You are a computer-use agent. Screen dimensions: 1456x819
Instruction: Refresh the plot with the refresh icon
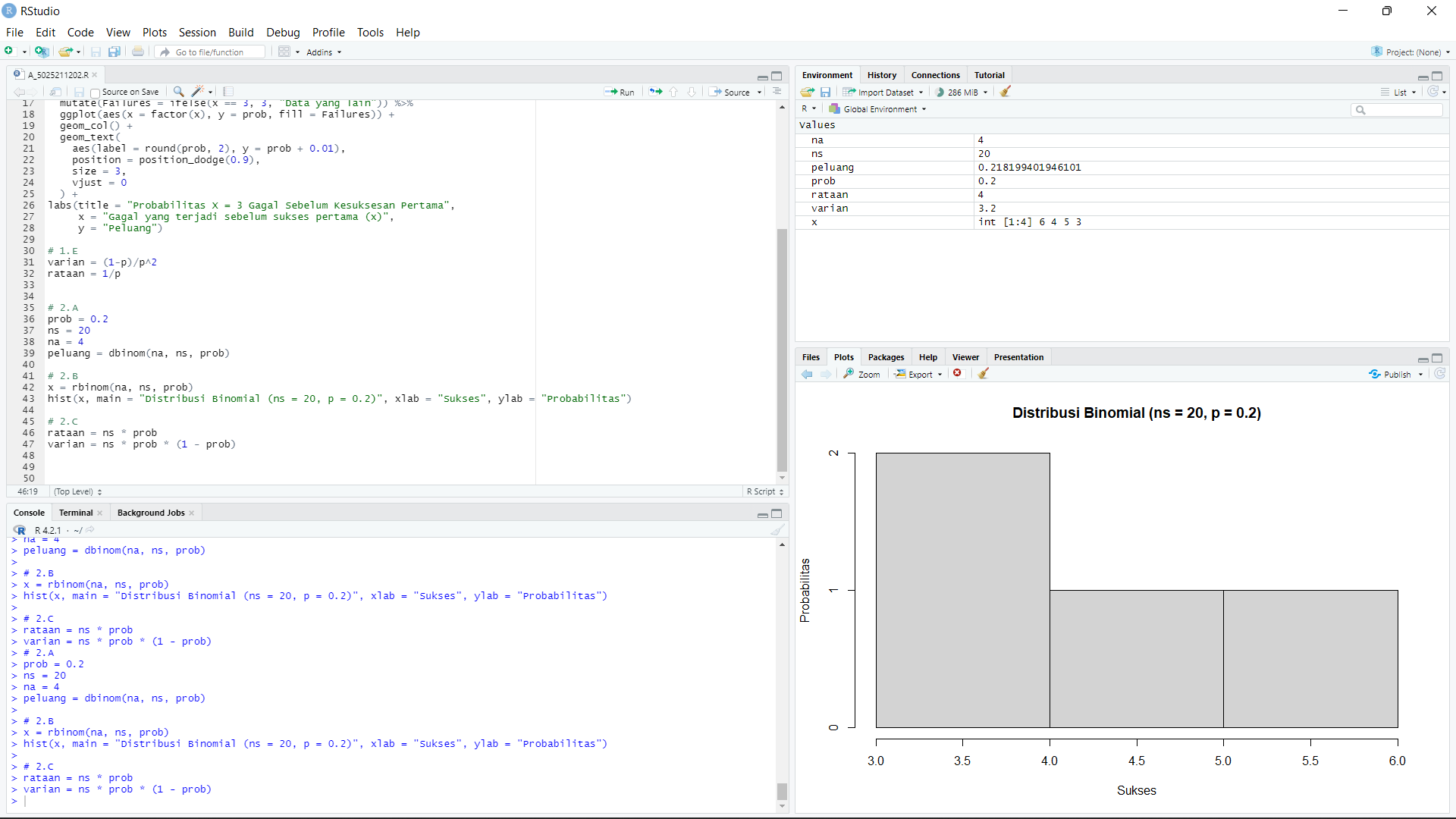coord(1439,373)
